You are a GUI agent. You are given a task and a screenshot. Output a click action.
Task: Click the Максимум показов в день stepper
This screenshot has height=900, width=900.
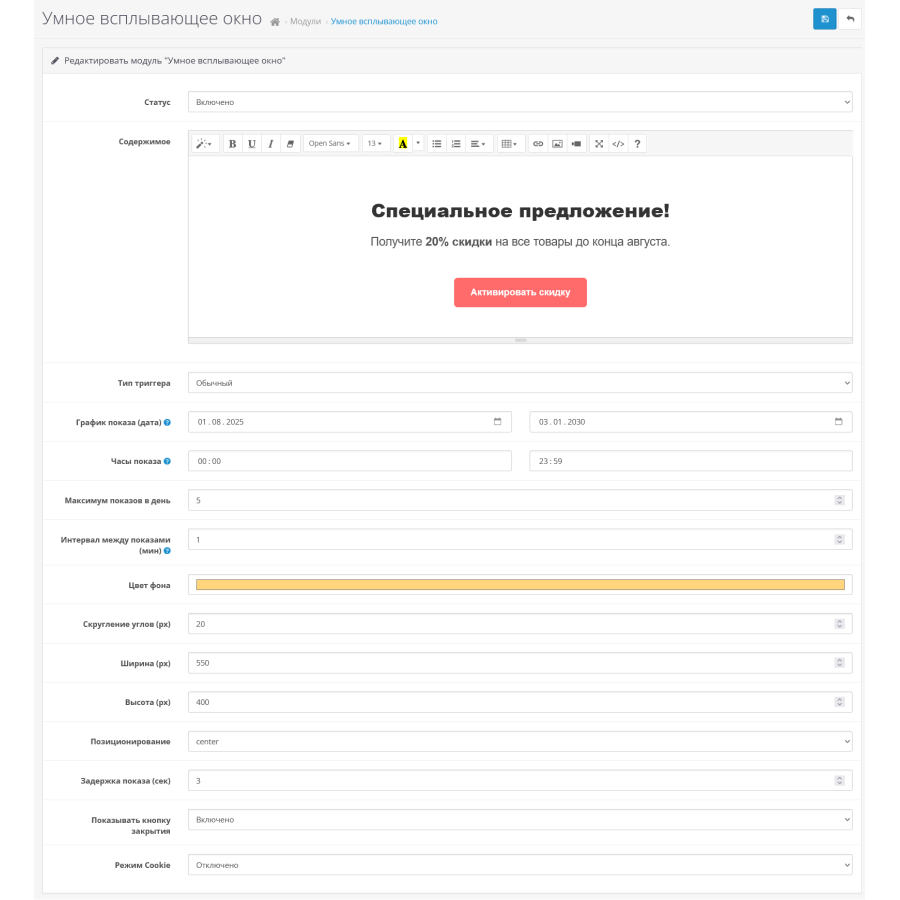[840, 501]
